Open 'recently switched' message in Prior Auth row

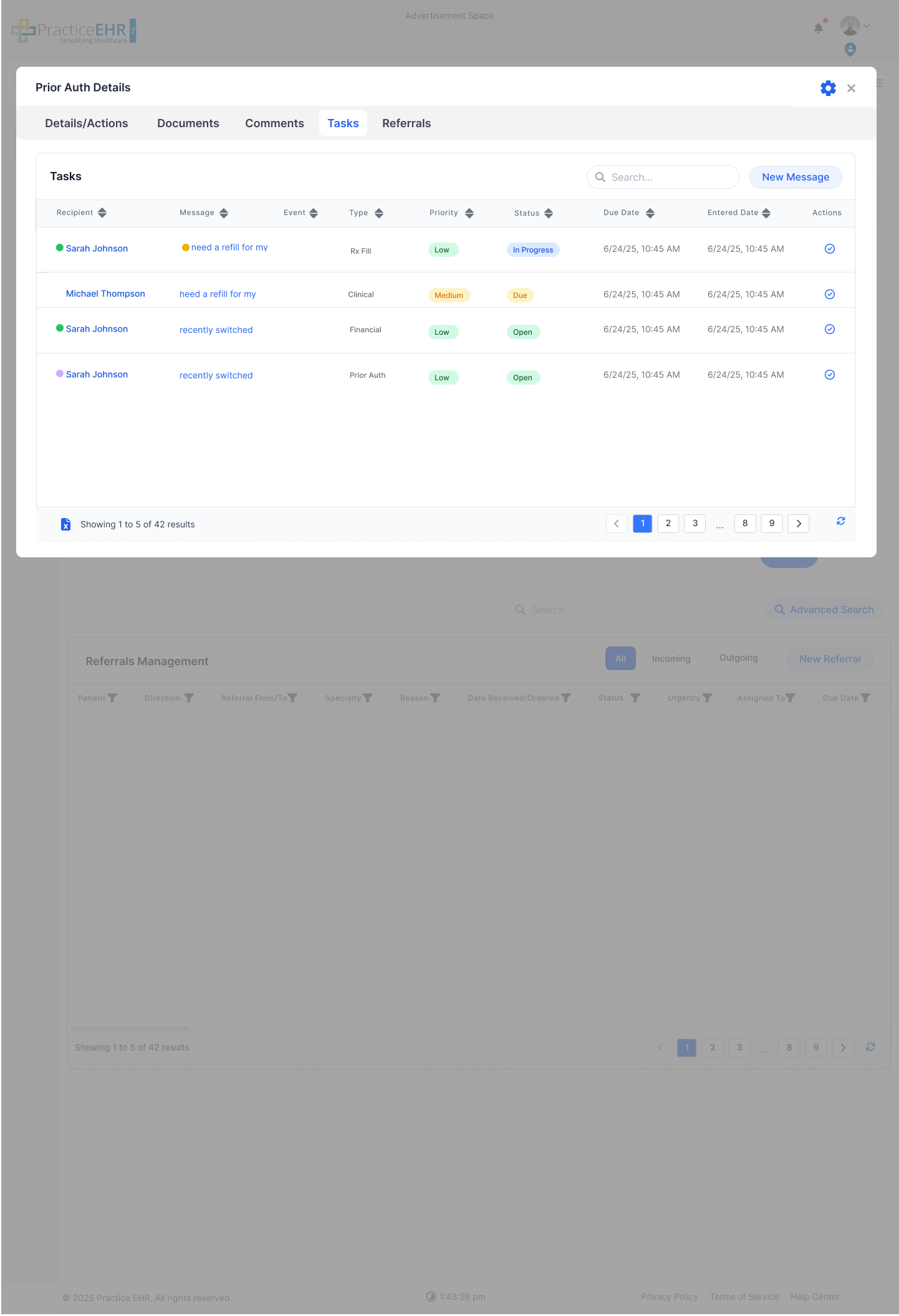(216, 375)
